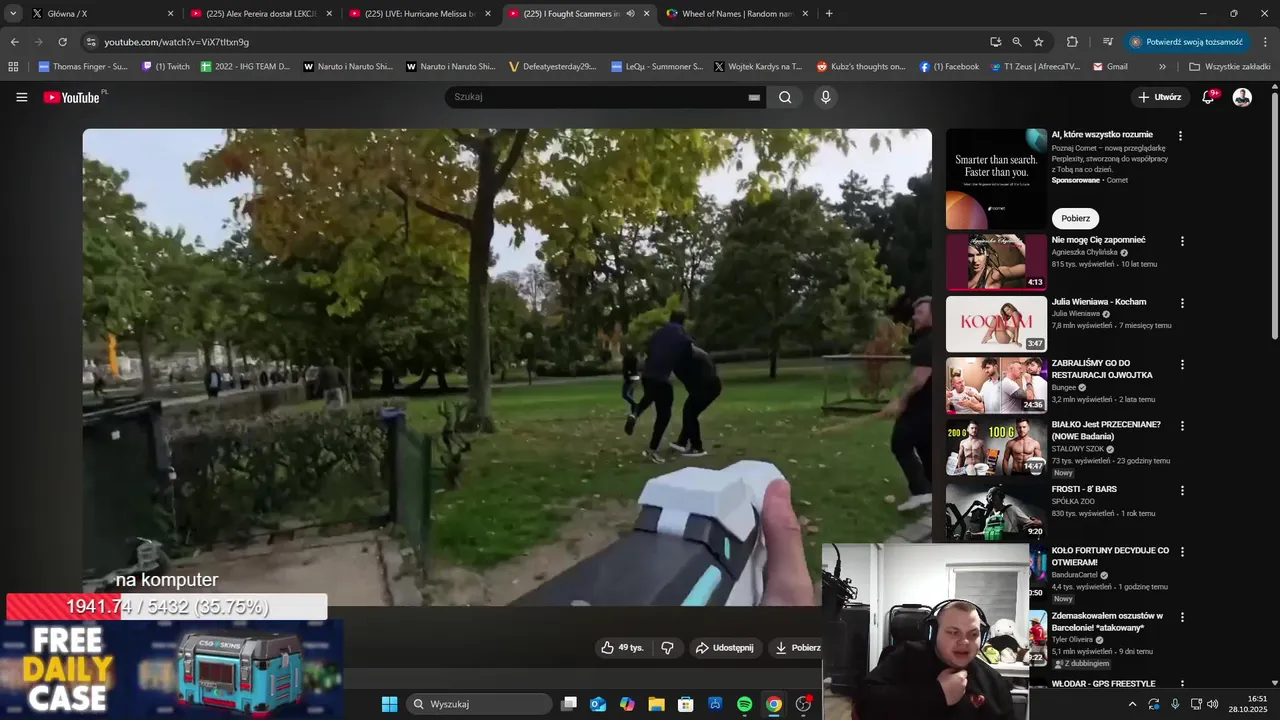Like the video with thumbs-up 49 tys.
This screenshot has height=720, width=1280.
pos(621,648)
